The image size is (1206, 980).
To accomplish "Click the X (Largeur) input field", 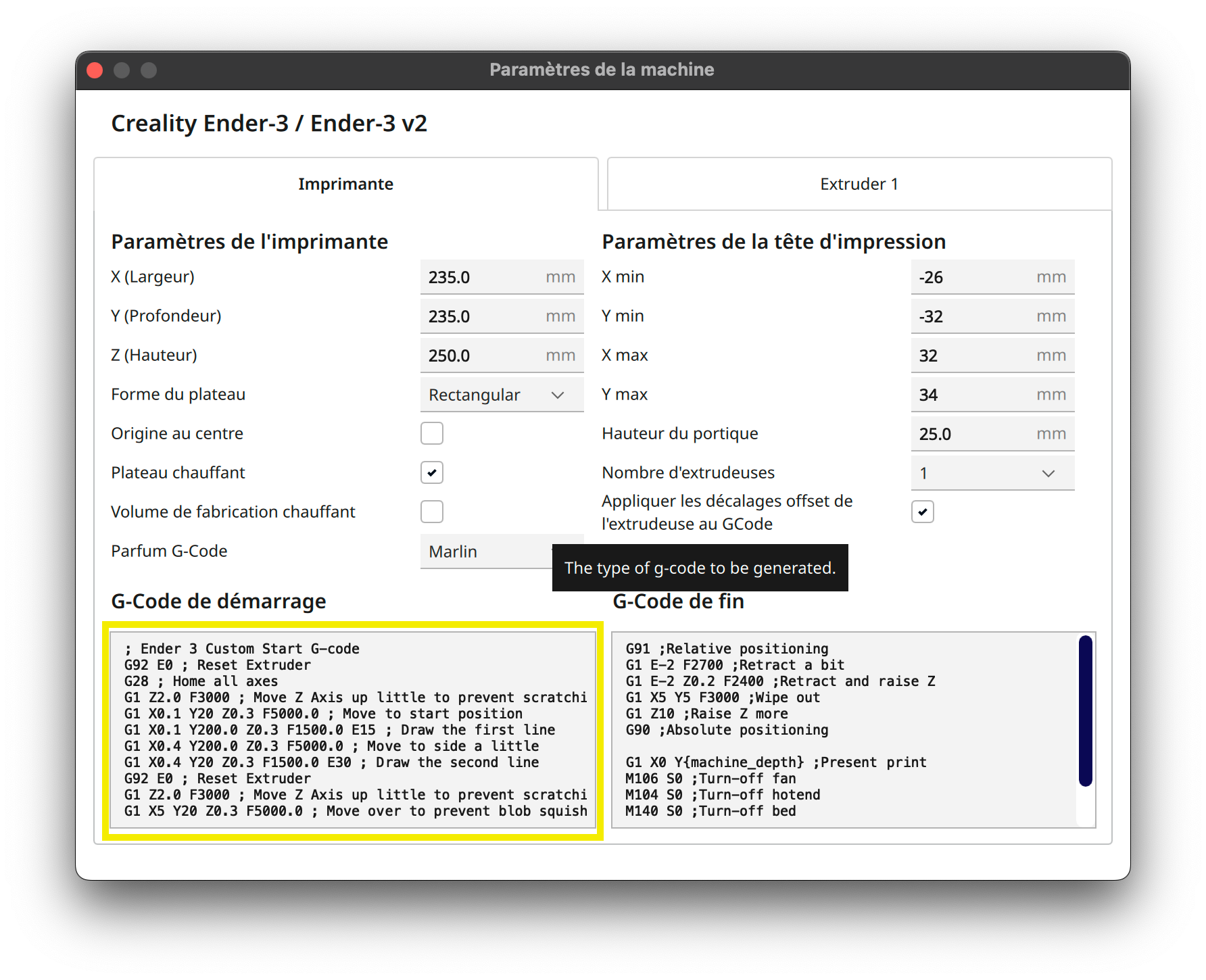I will tap(502, 277).
